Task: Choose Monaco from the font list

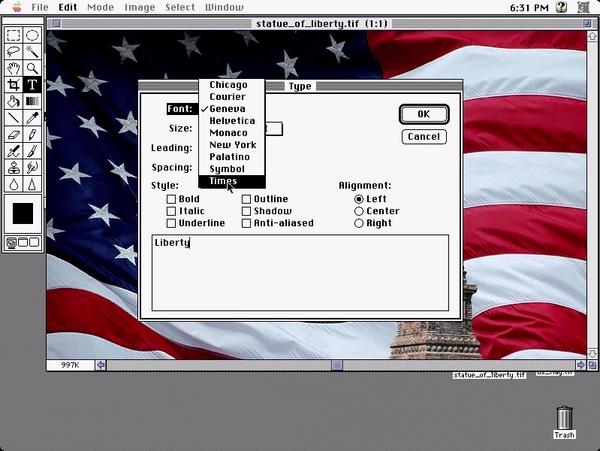Action: pos(232,133)
